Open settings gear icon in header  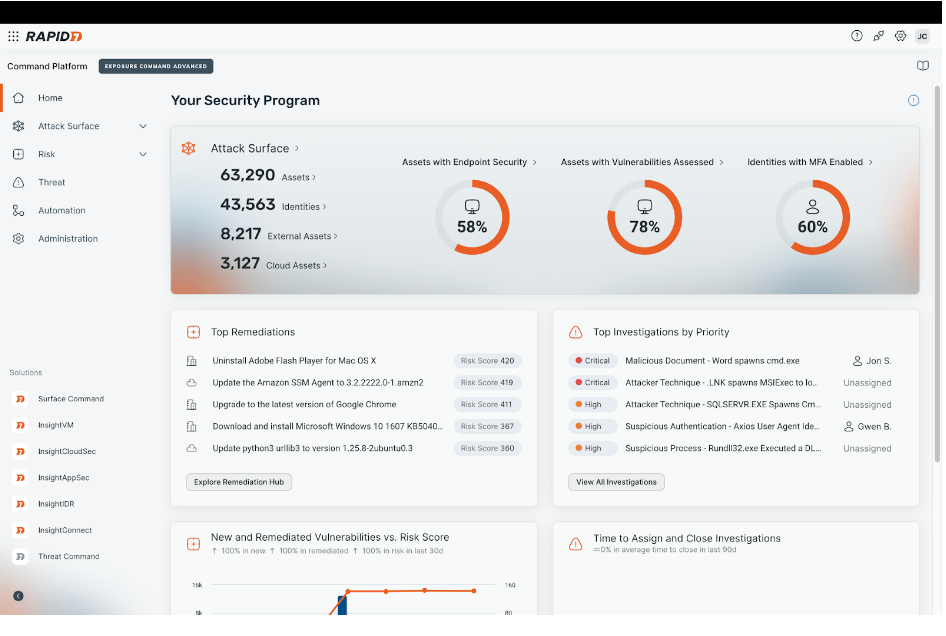pos(900,36)
